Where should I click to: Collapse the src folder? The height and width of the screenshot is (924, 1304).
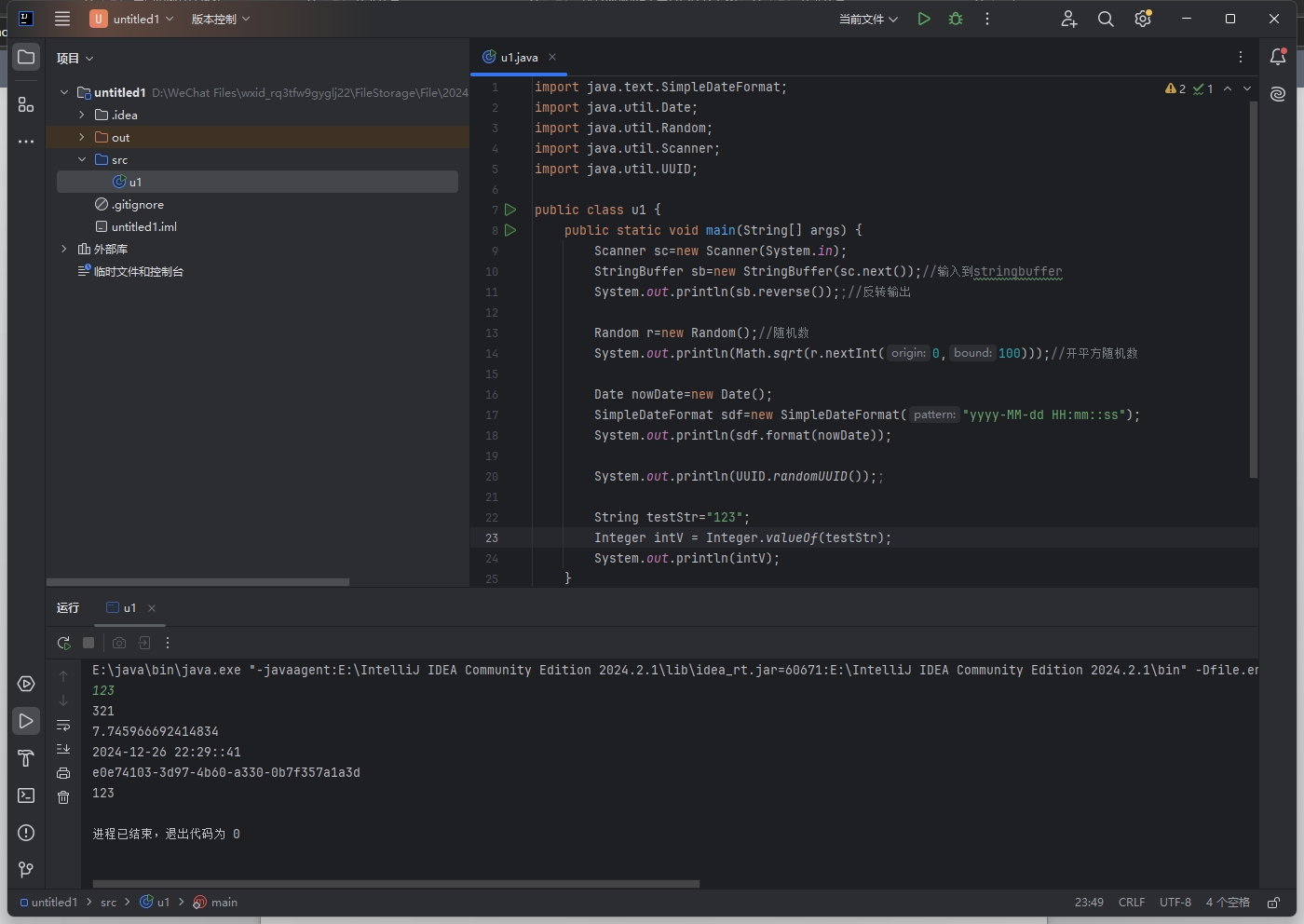pyautogui.click(x=82, y=159)
